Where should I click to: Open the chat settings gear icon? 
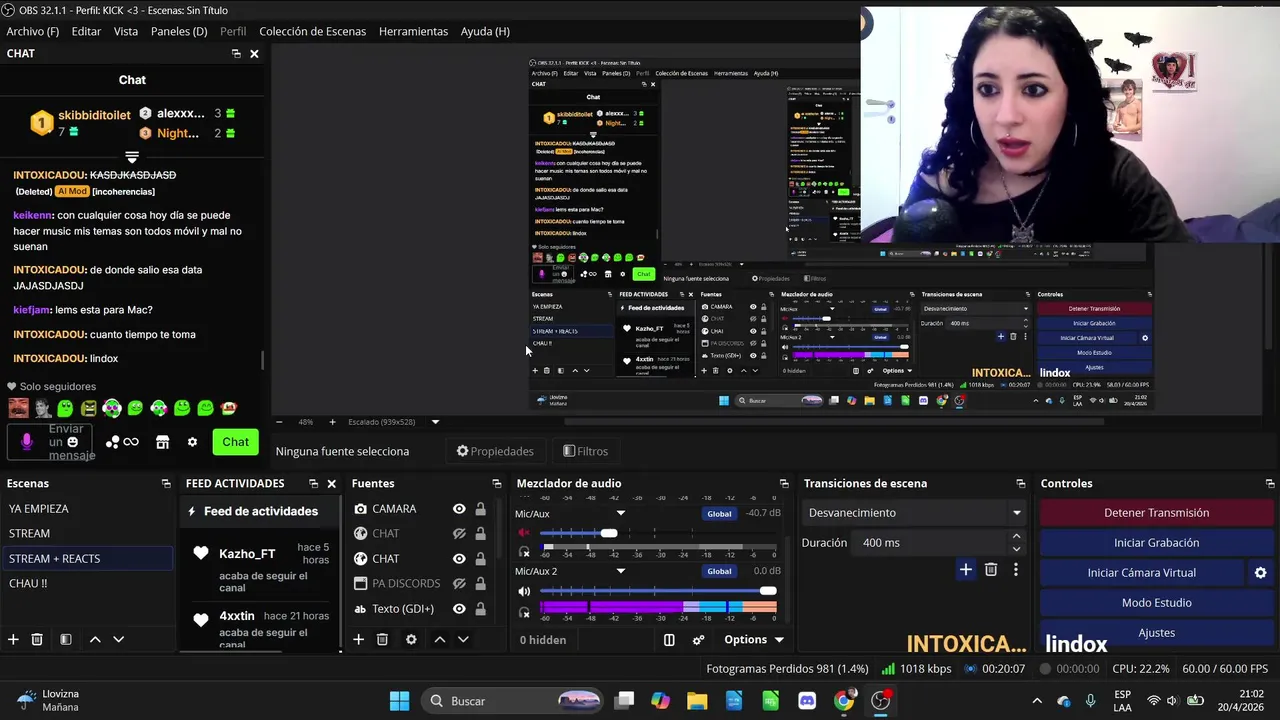click(x=192, y=442)
